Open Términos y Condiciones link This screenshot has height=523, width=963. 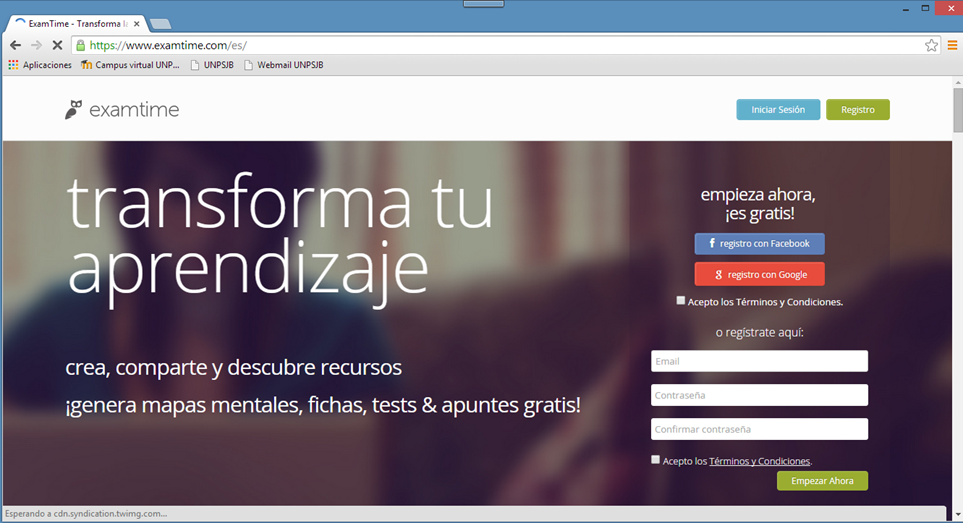[759, 461]
